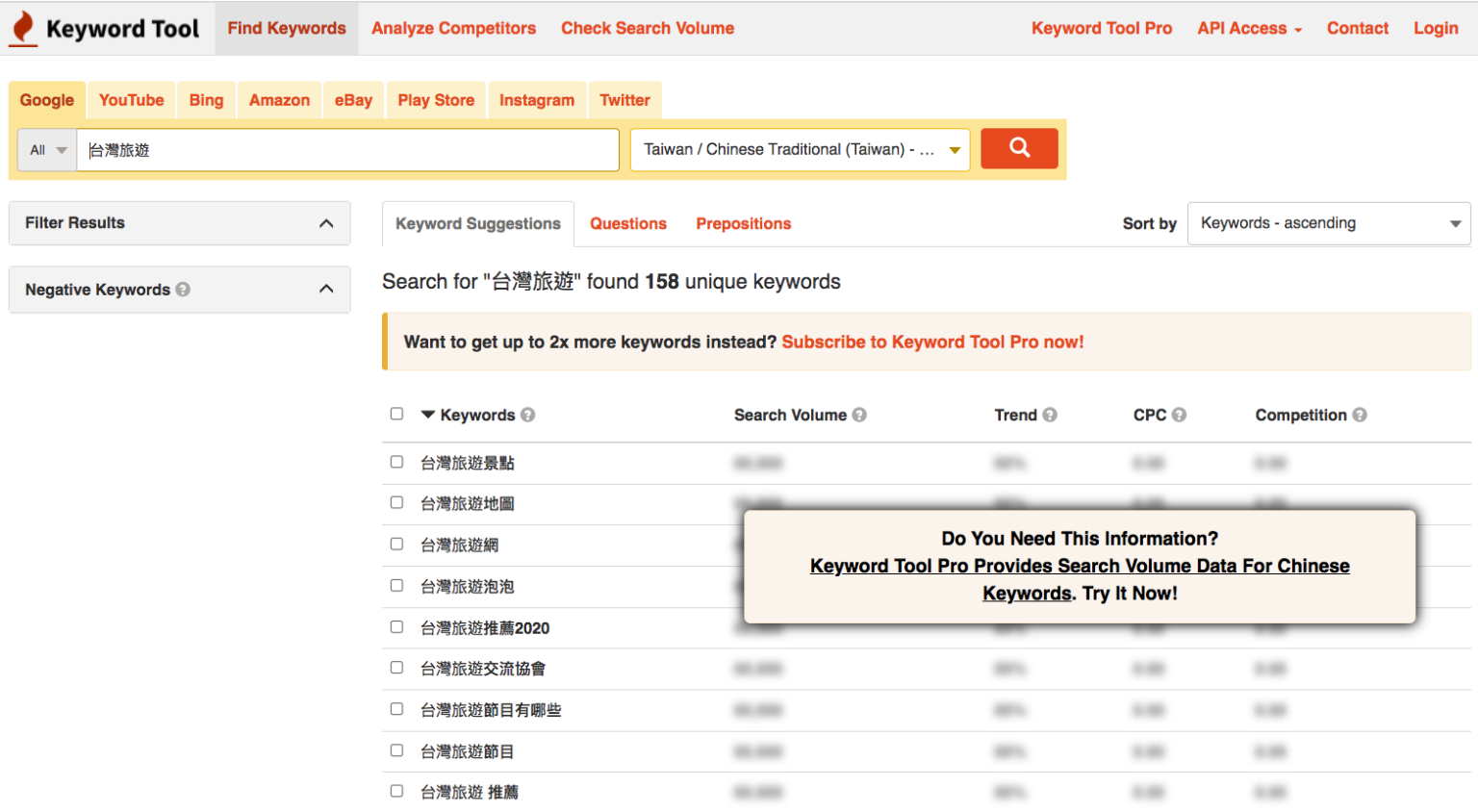This screenshot has width=1478, height=812.
Task: Check the box for 台灣旅遊地圖
Action: 396,502
